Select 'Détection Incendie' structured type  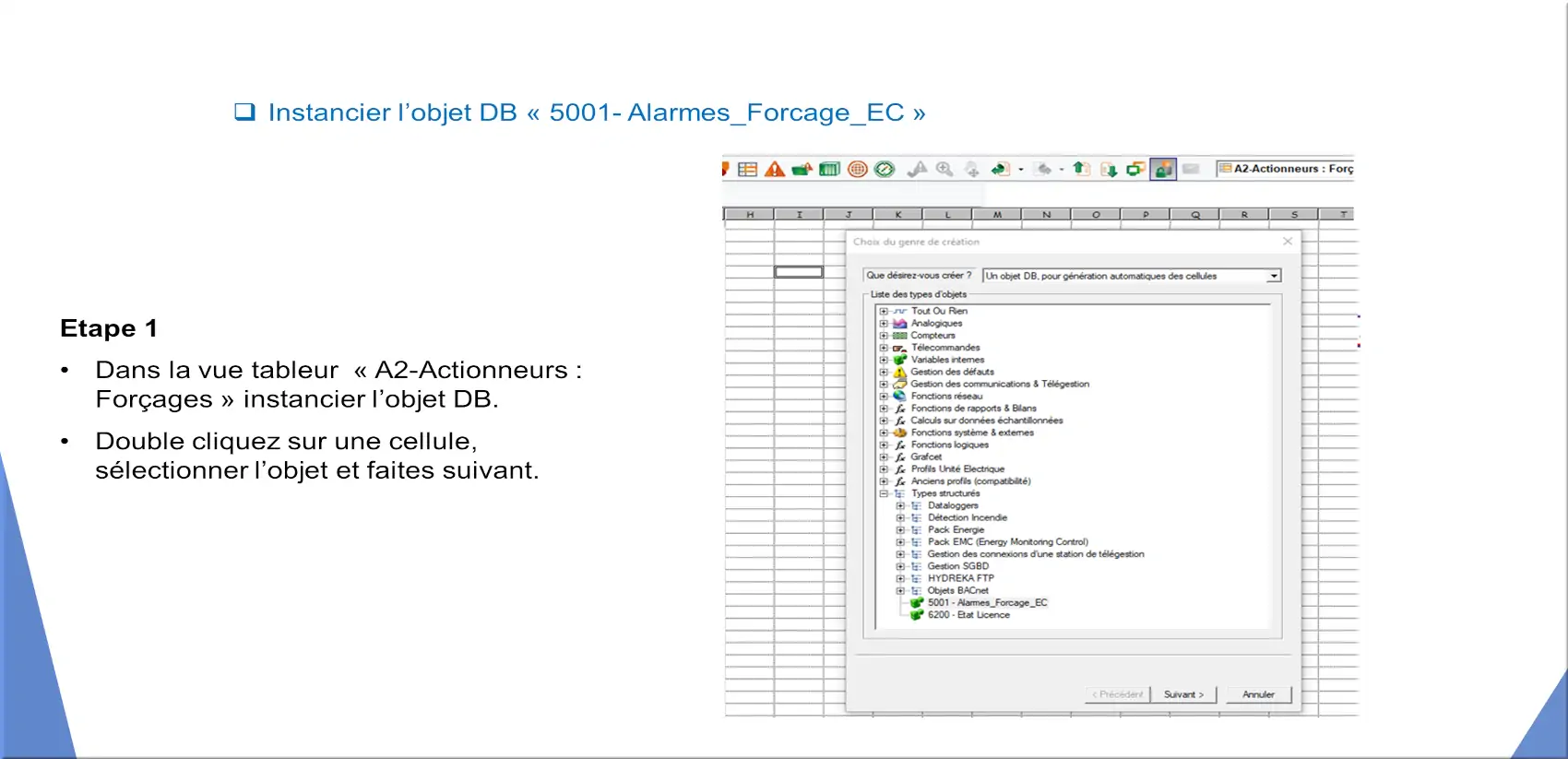pyautogui.click(x=967, y=517)
